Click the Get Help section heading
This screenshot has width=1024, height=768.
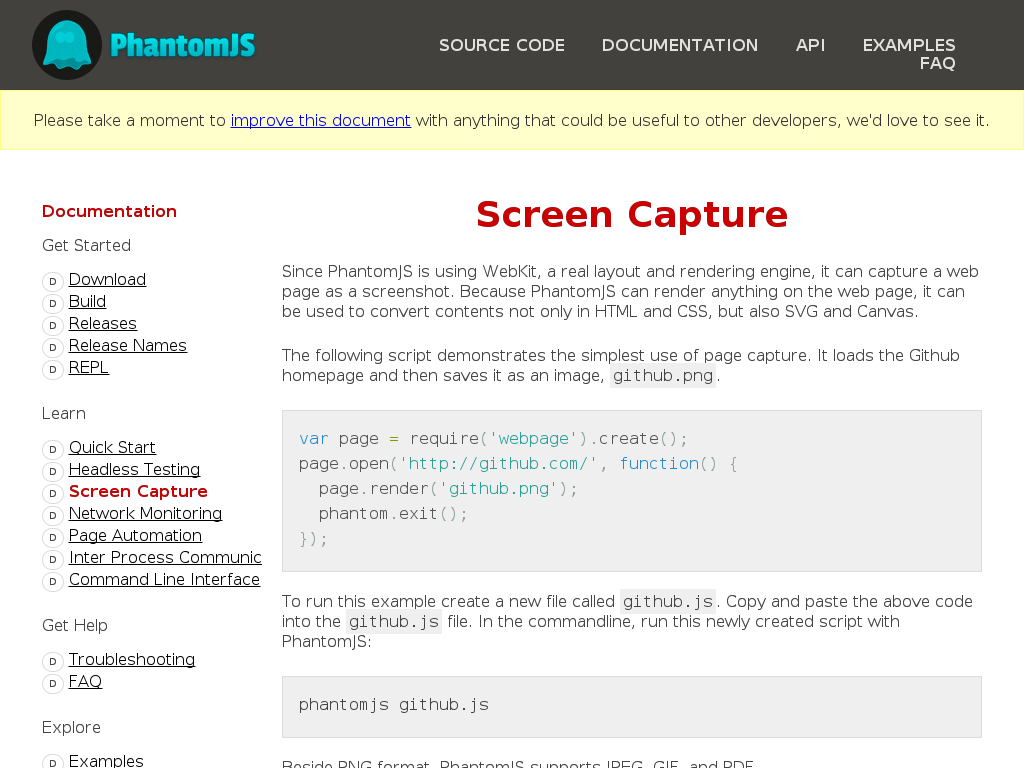coord(74,626)
